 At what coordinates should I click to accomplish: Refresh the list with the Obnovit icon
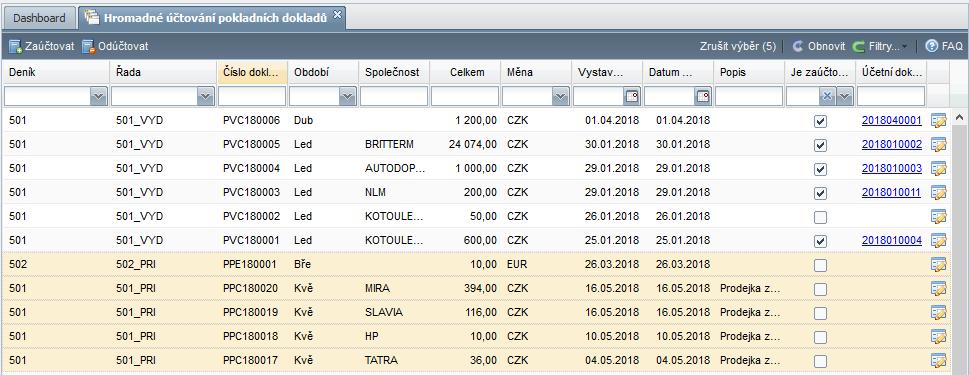coord(798,46)
